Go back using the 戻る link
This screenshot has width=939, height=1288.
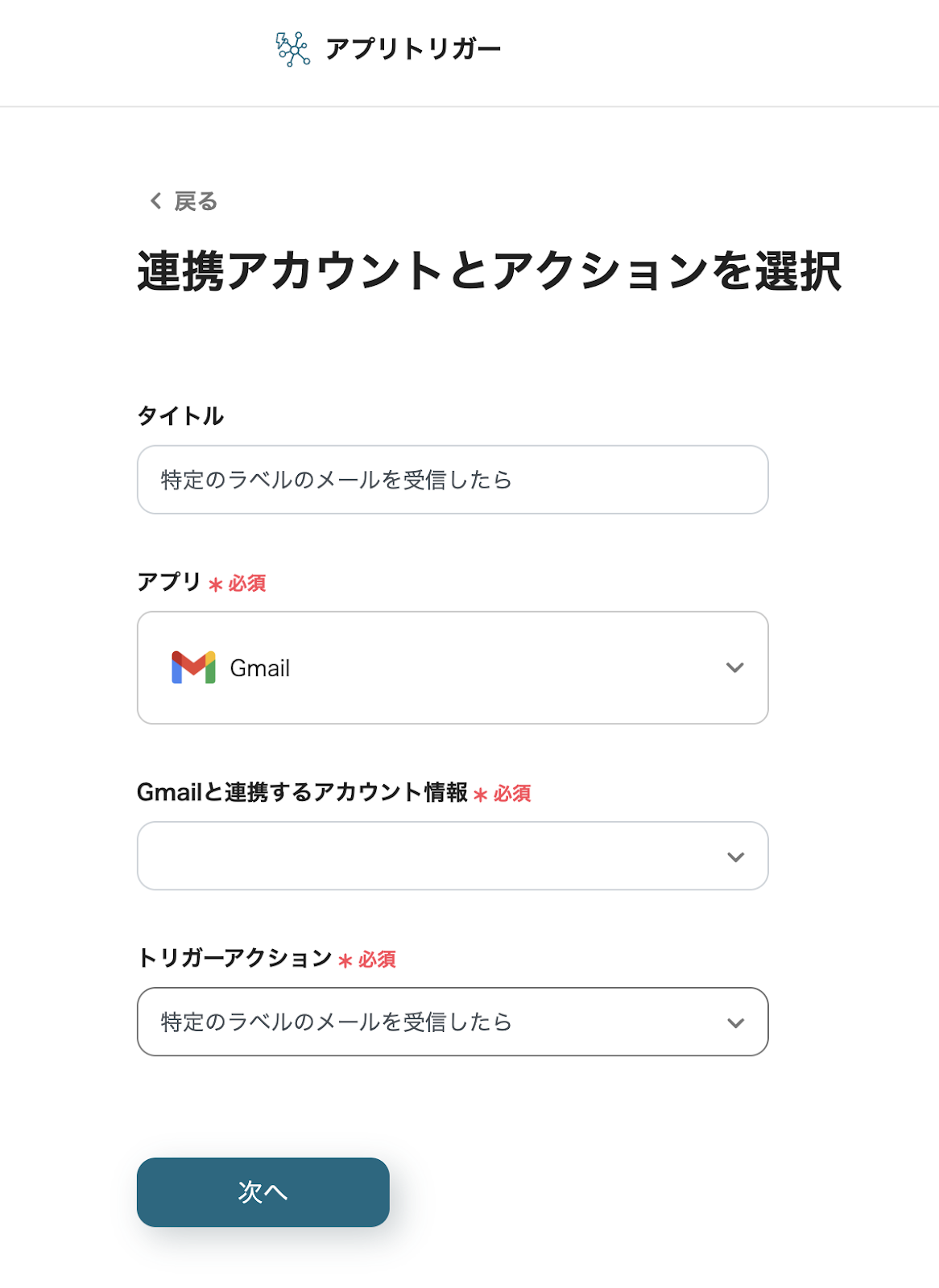[195, 200]
